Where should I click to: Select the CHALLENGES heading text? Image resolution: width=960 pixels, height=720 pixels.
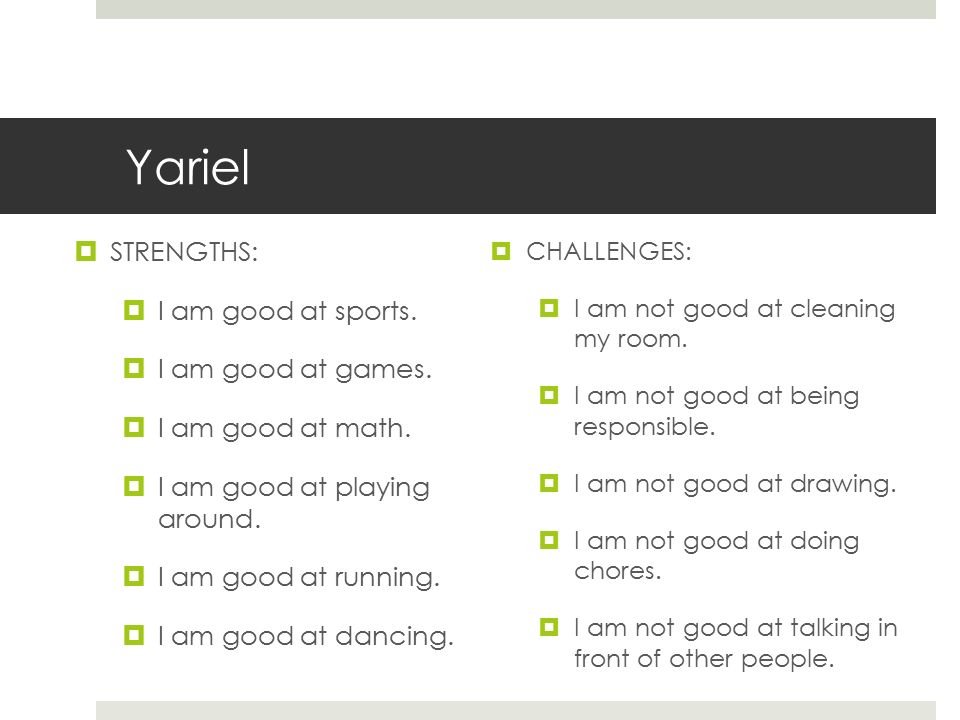[x=609, y=251]
